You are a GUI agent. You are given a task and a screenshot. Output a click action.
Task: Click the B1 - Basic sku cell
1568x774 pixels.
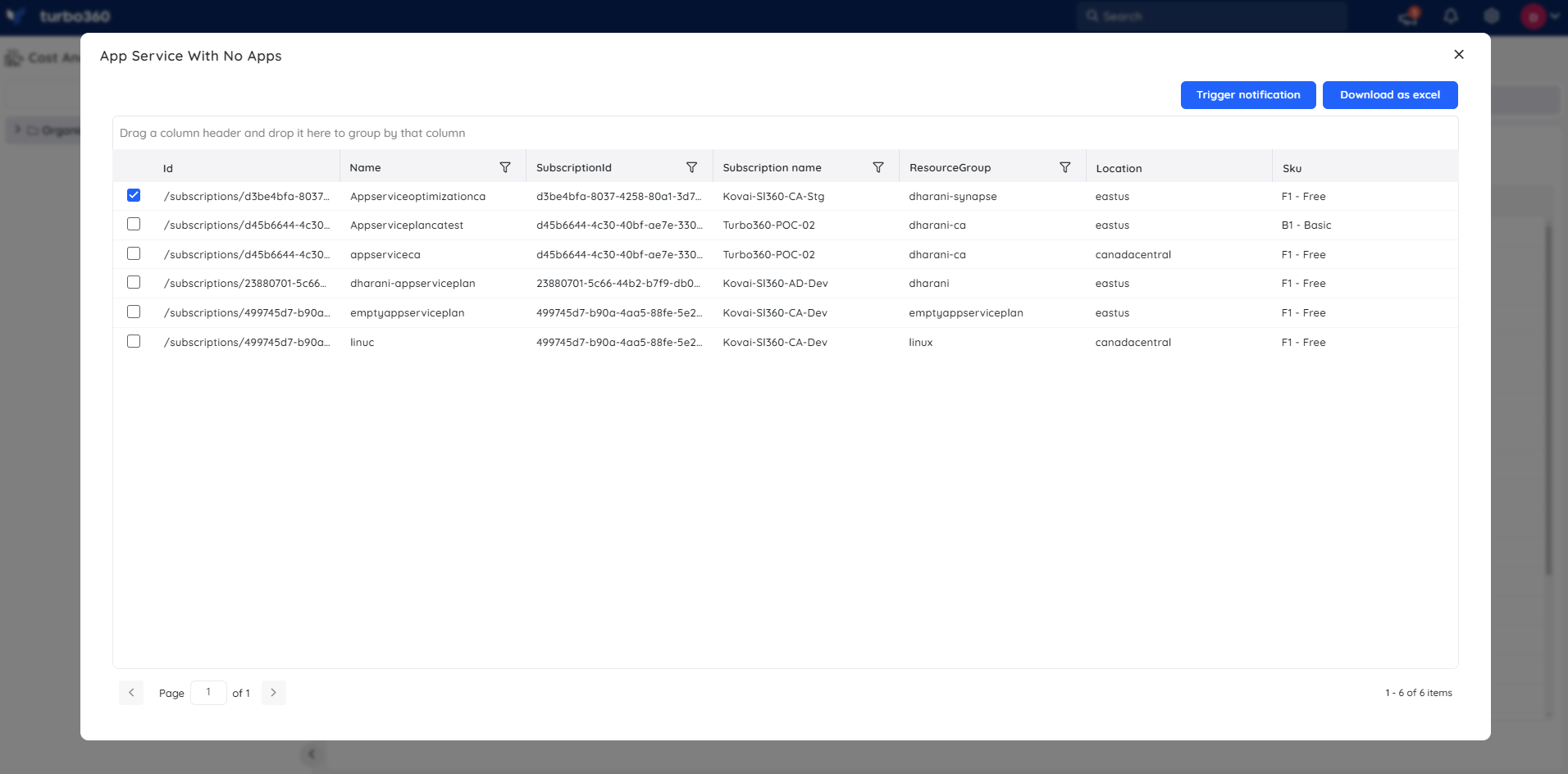(1306, 225)
